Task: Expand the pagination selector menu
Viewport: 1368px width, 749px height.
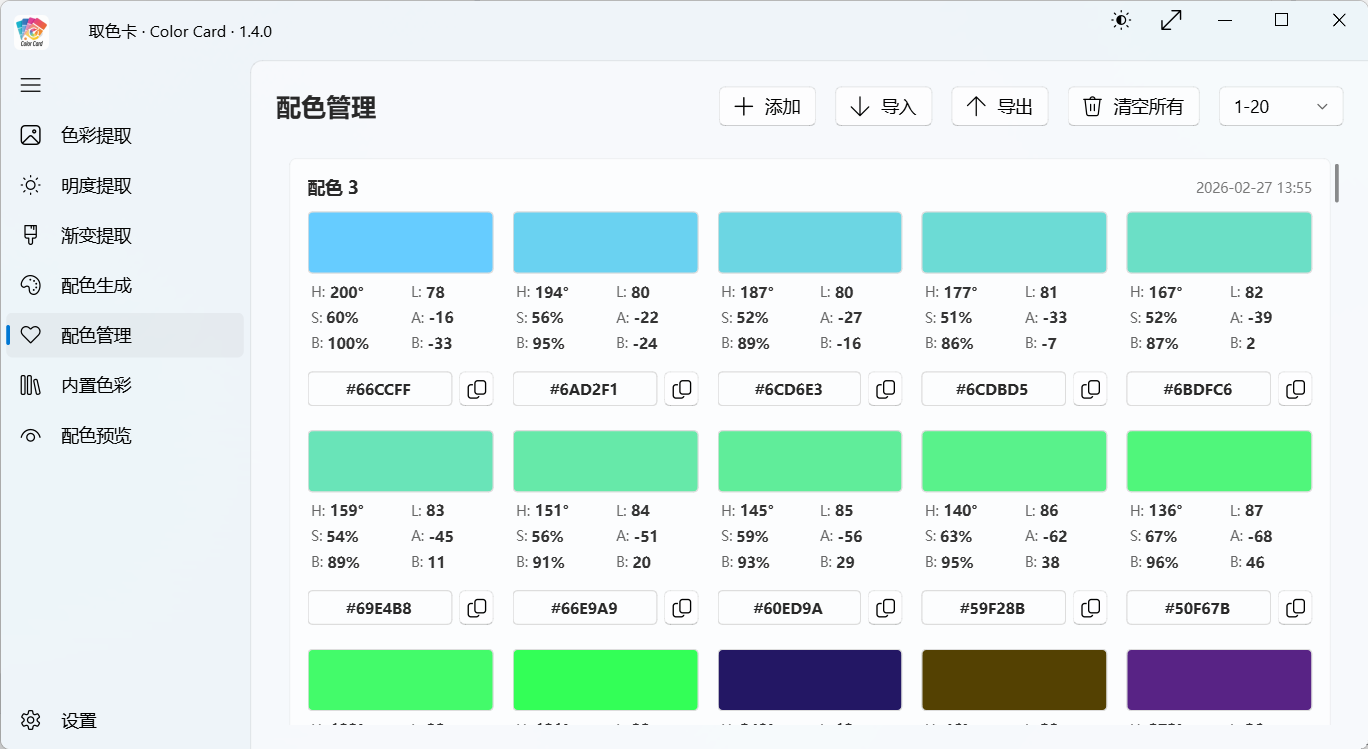Action: coord(1280,106)
